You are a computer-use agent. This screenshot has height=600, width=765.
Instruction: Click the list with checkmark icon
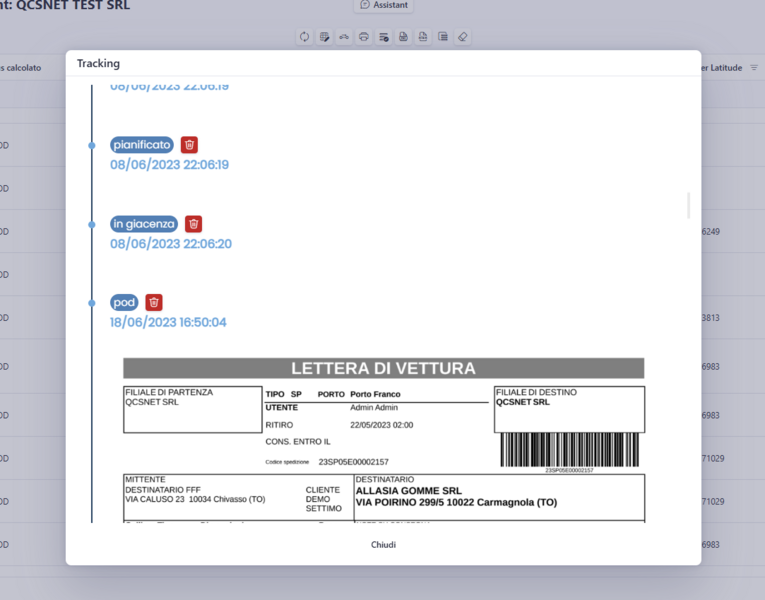pos(383,37)
